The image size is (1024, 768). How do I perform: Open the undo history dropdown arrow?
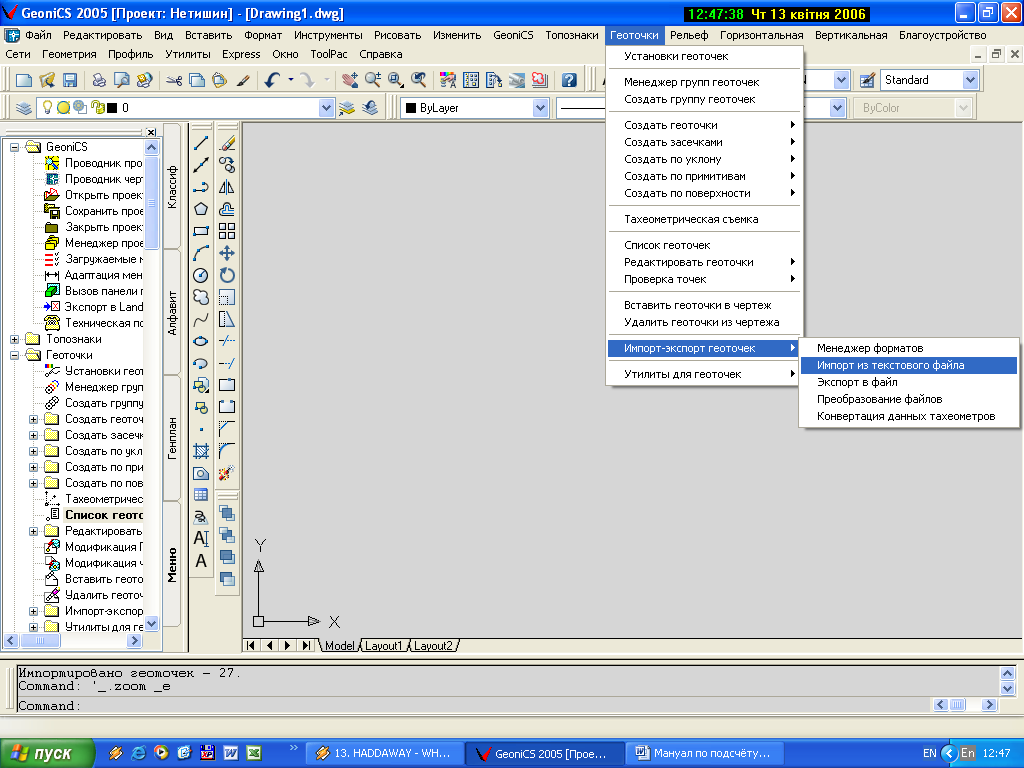291,80
